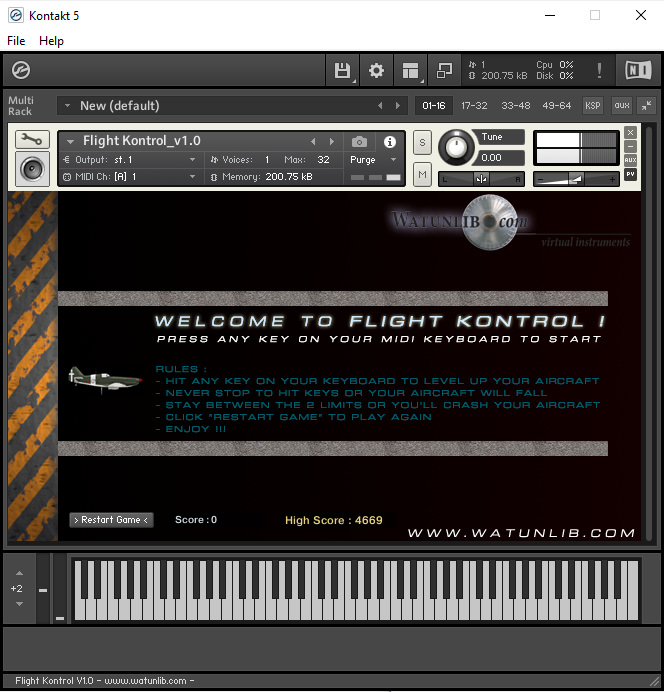
Task: Click the Multi Rack label
Action: coord(20,106)
